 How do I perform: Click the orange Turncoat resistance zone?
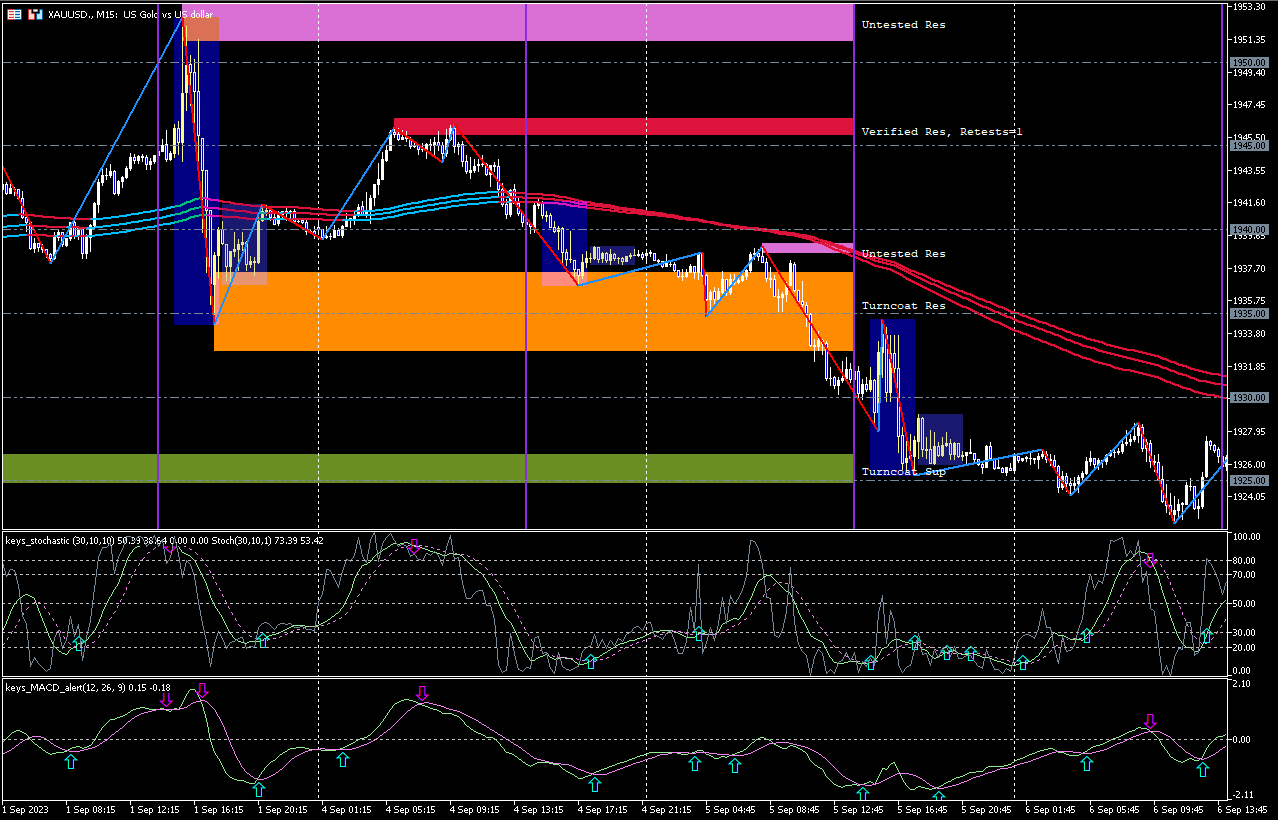[530, 311]
